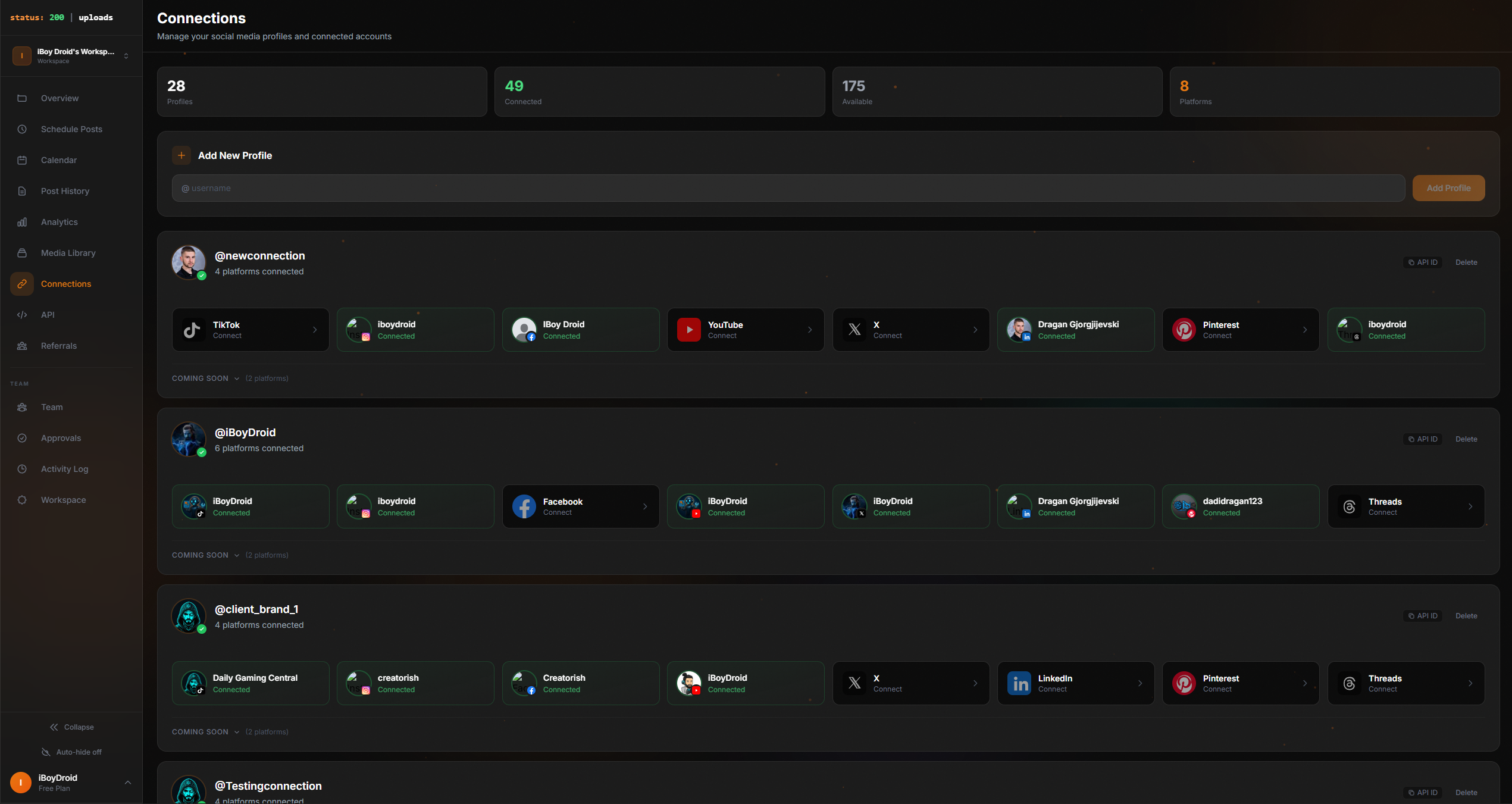
Task: Copy API ID for @client_brand_1
Action: point(1423,616)
